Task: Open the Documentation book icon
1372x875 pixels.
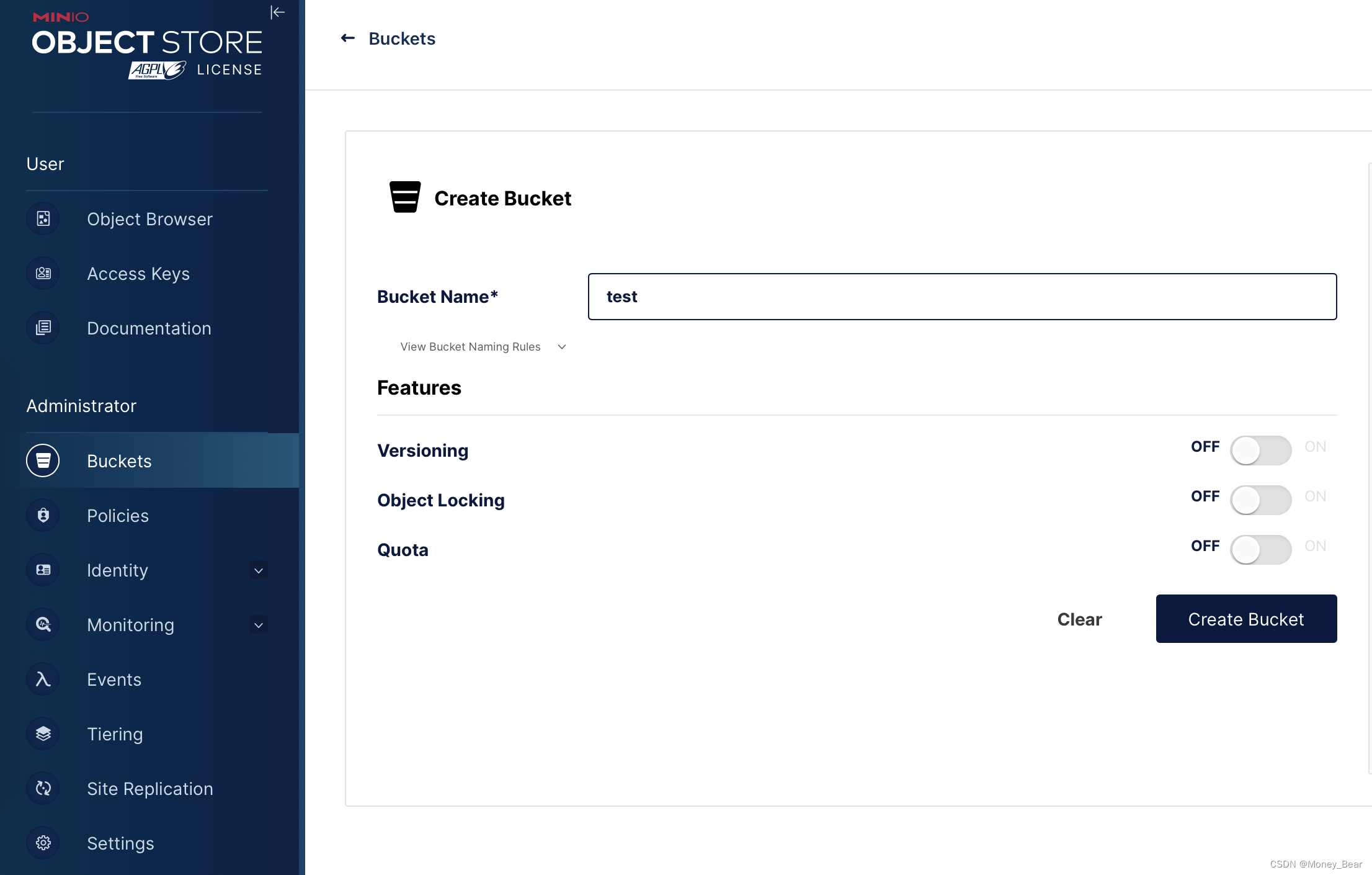Action: 43,328
